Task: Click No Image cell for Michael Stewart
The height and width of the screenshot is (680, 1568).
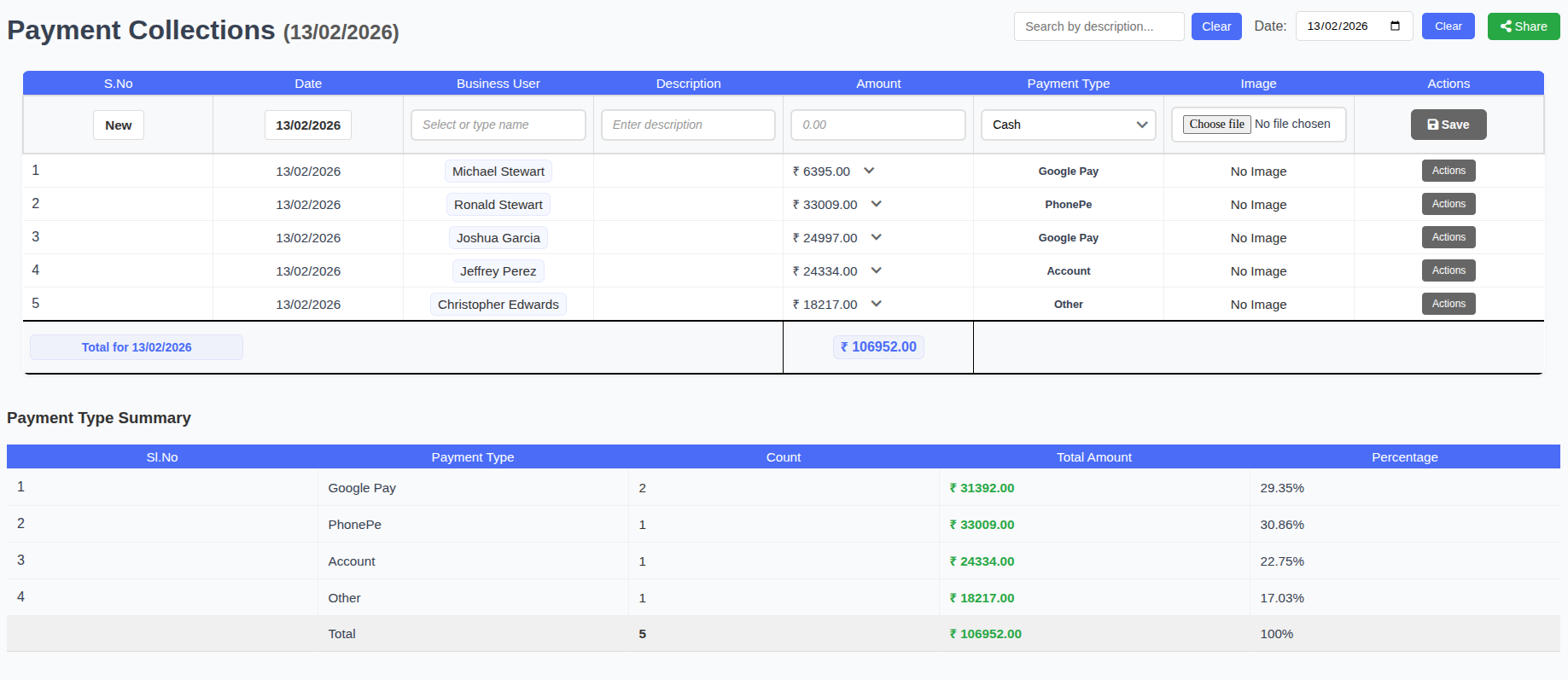Action: click(1258, 171)
